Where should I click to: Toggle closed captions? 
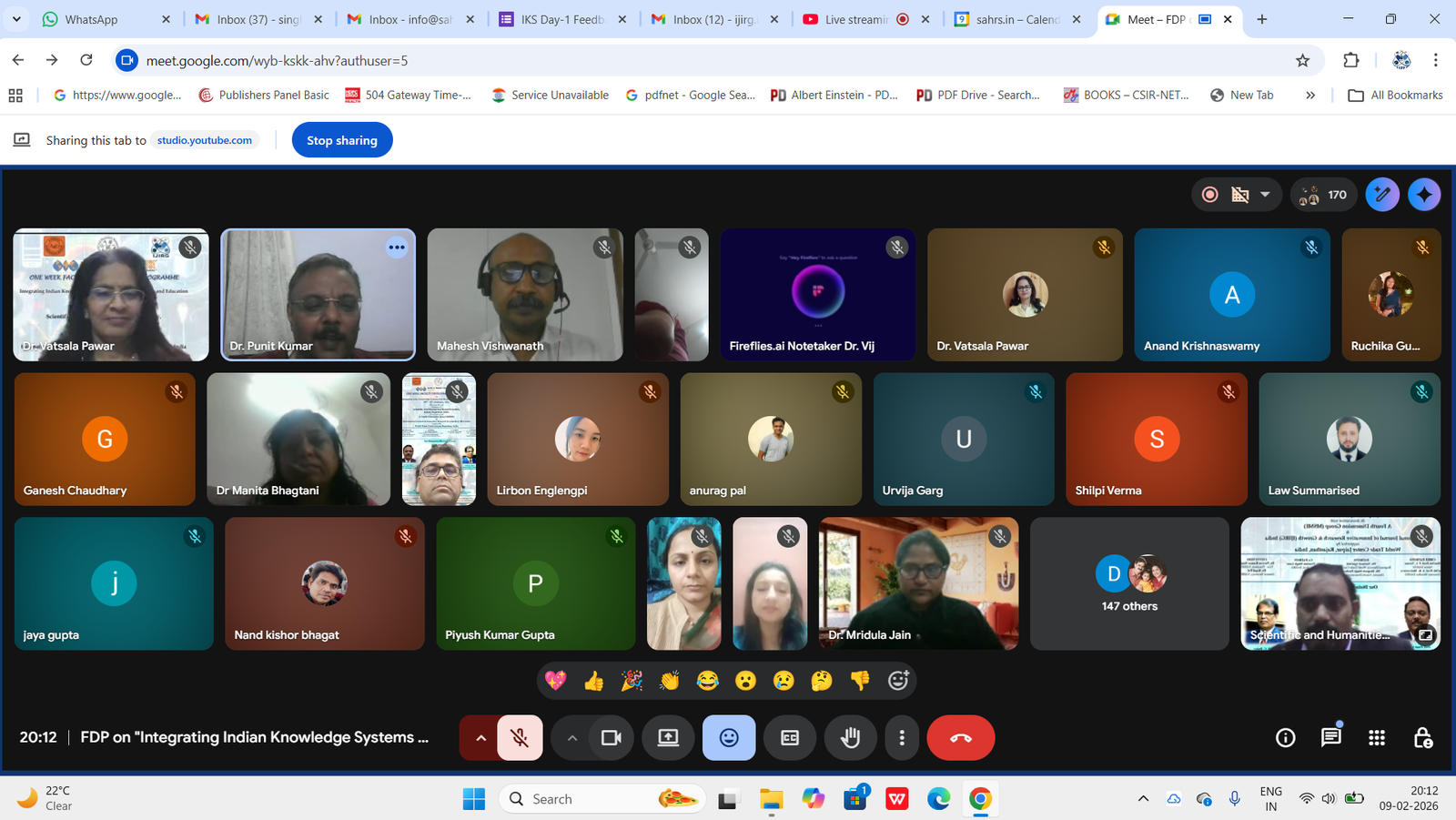(790, 738)
